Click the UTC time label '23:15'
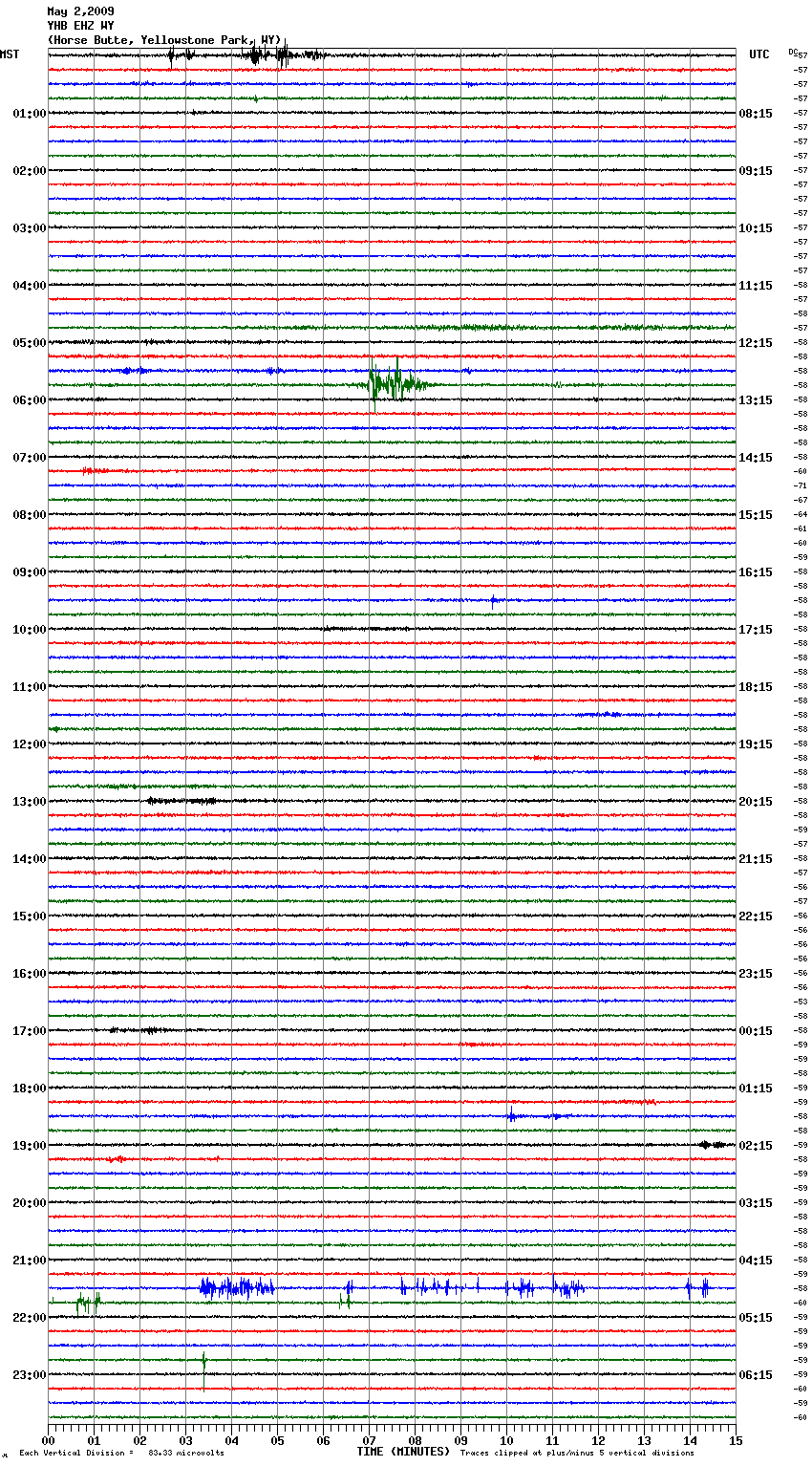Image resolution: width=812 pixels, height=1466 pixels. [756, 973]
